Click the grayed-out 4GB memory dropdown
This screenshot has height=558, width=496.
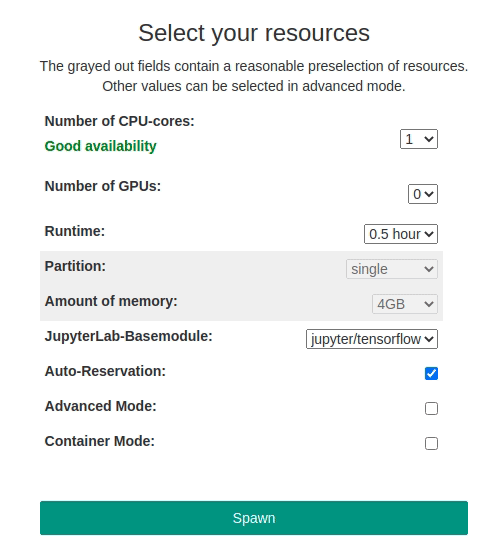[405, 304]
